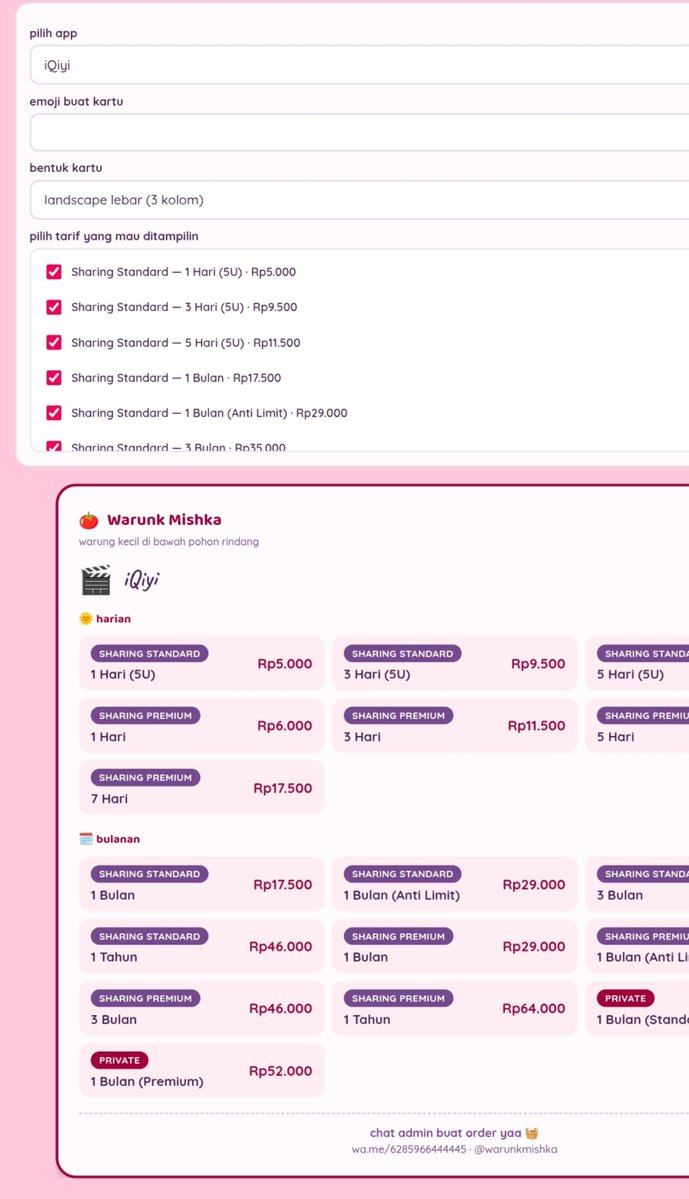This screenshot has height=1199, width=689.
Task: Click the Rp64.000 price
Action: 534,1009
